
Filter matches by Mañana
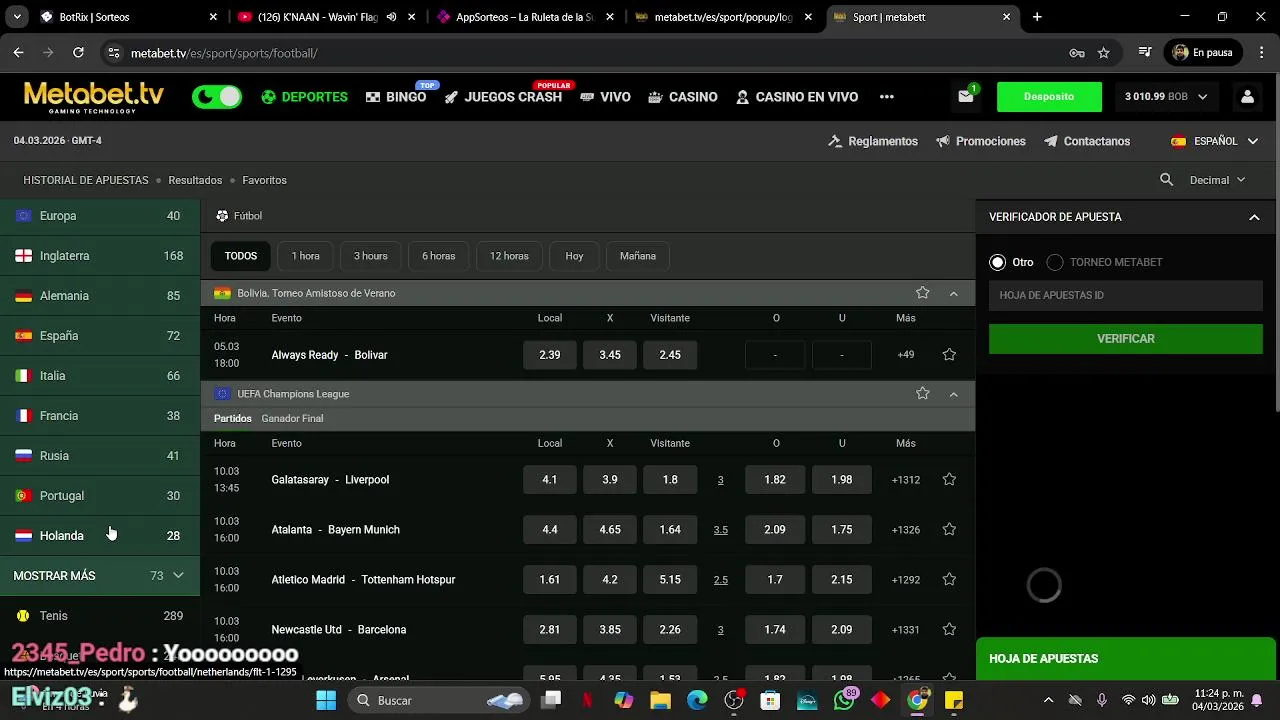click(x=638, y=256)
